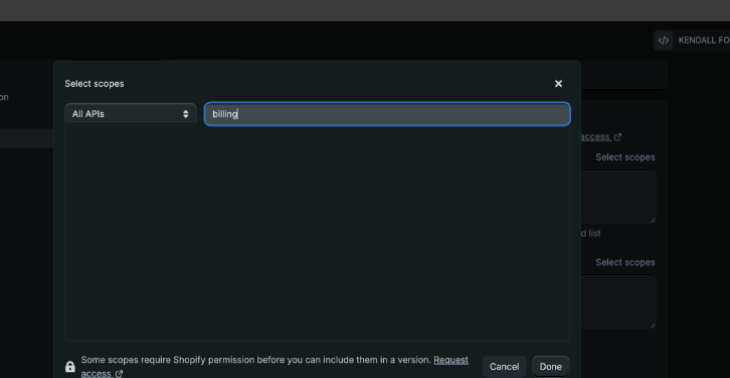
Task: Open the Request access link in dialog
Action: point(451,360)
